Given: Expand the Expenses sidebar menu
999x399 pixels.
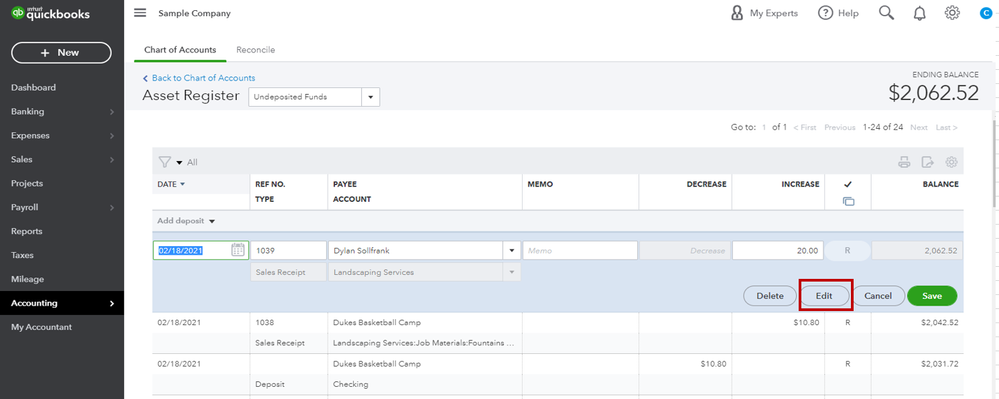Looking at the screenshot, I should pos(62,136).
